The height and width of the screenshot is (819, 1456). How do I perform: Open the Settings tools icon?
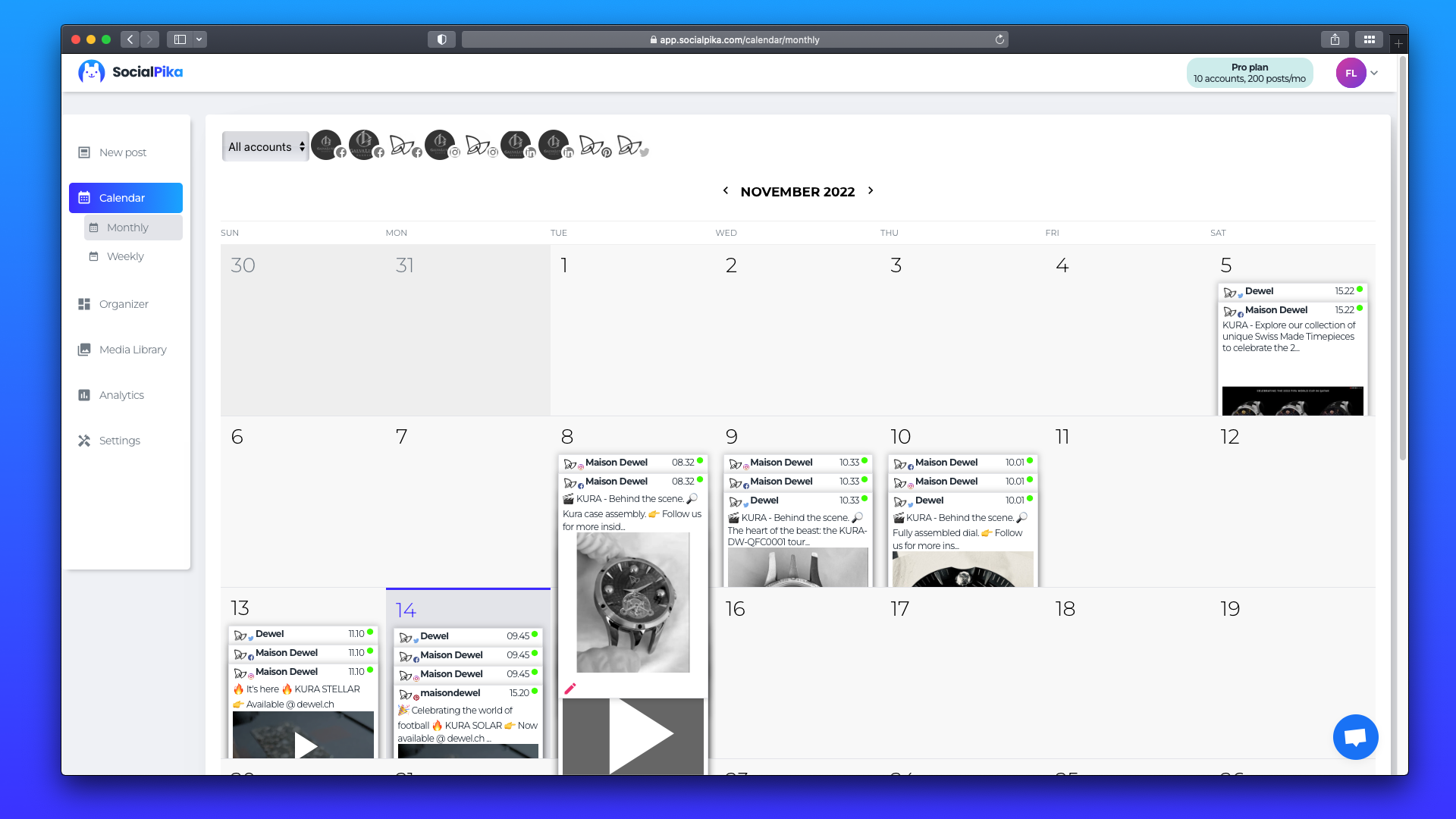pos(84,441)
